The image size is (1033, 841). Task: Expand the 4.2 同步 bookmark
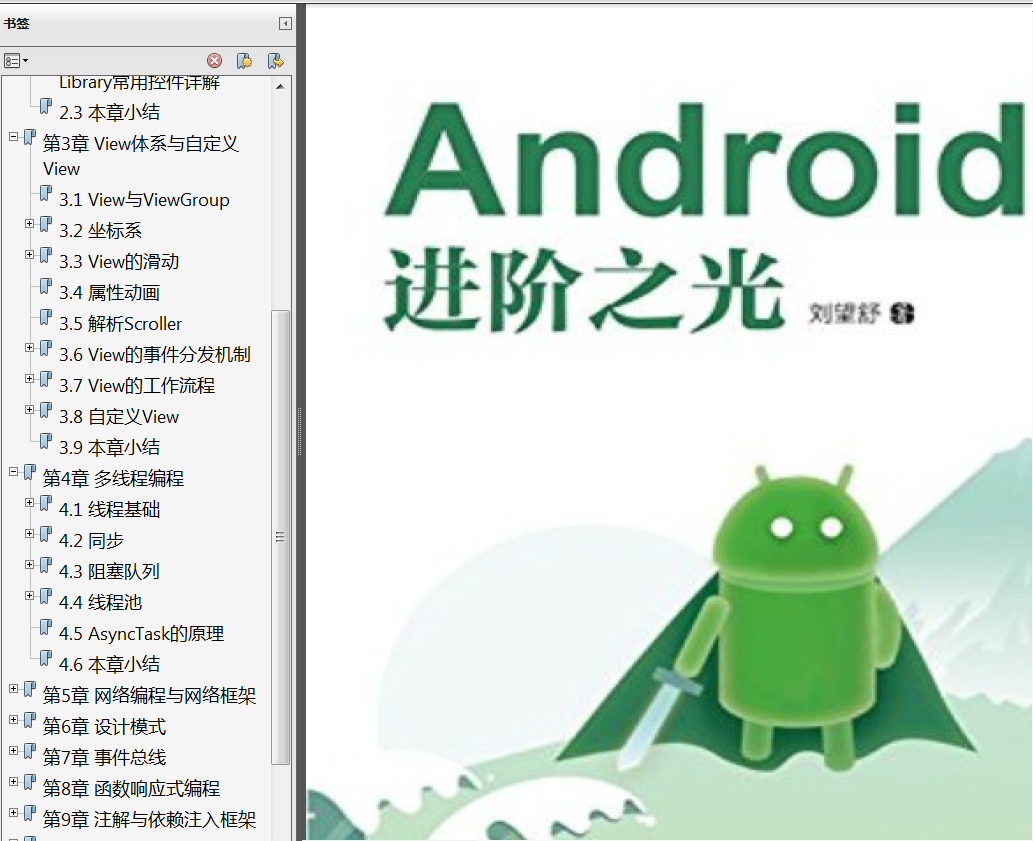[x=30, y=533]
